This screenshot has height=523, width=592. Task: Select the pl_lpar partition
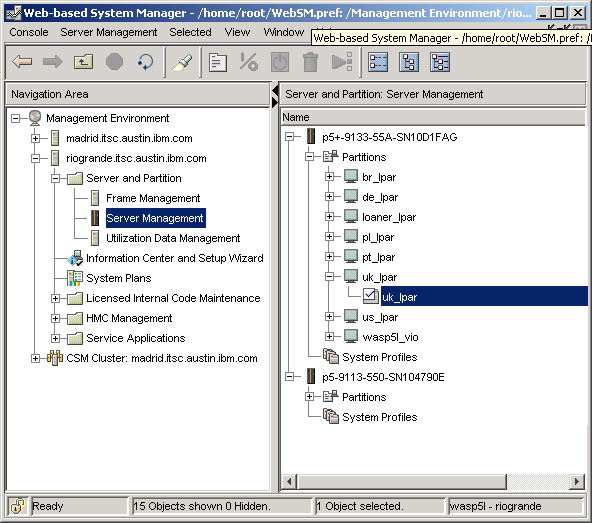(x=378, y=237)
